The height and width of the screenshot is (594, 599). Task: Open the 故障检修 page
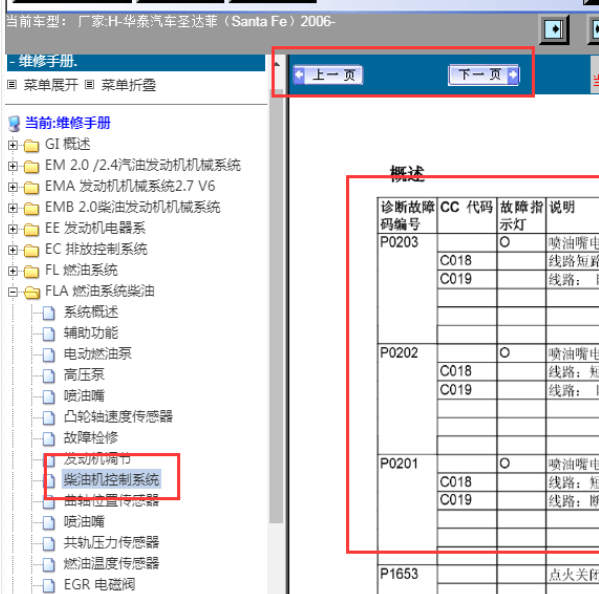[x=91, y=438]
